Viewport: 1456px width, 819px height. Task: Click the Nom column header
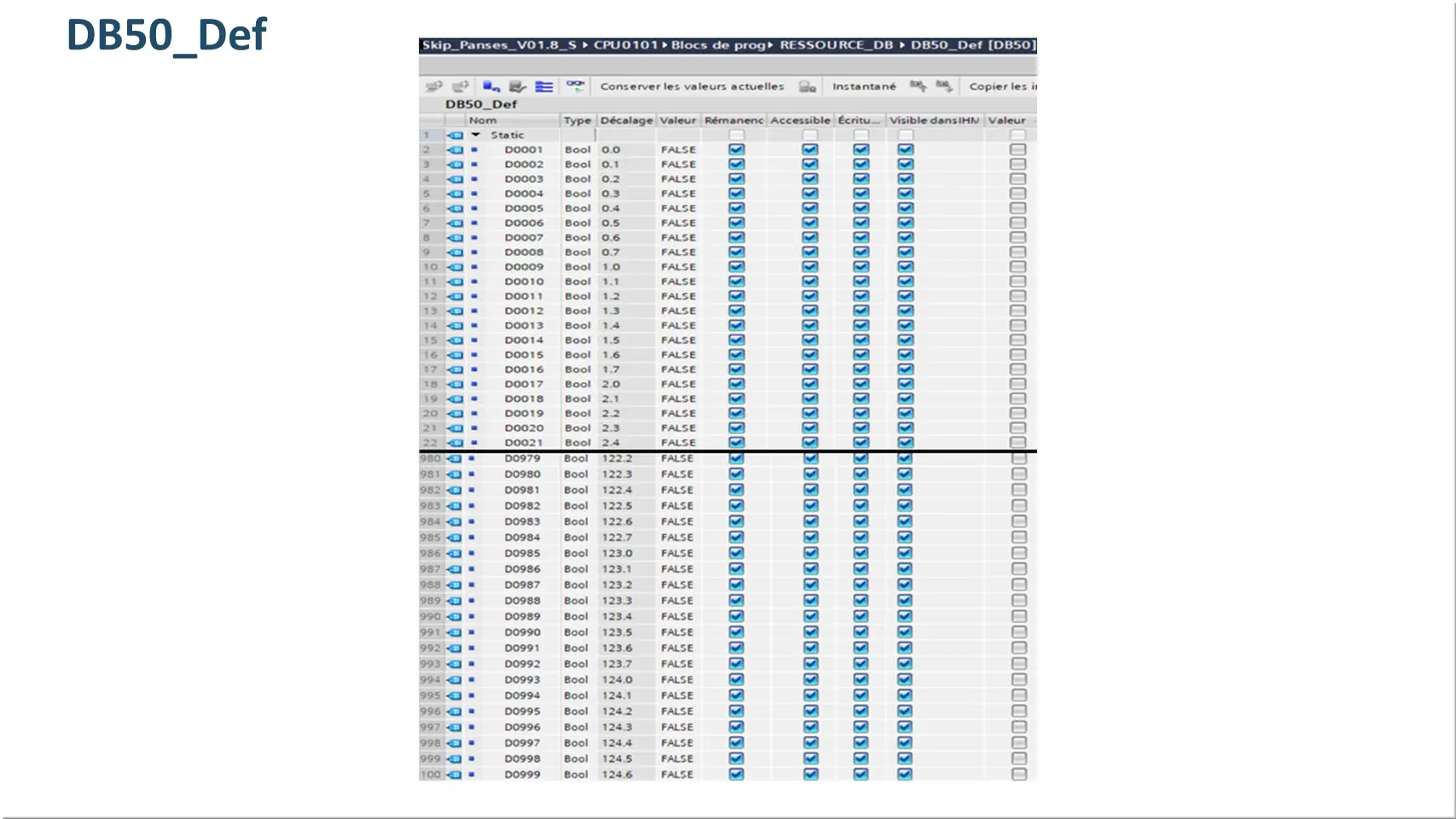513,120
